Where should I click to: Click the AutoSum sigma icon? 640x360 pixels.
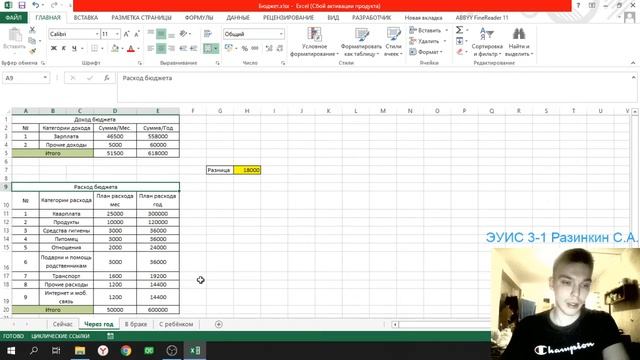click(460, 30)
